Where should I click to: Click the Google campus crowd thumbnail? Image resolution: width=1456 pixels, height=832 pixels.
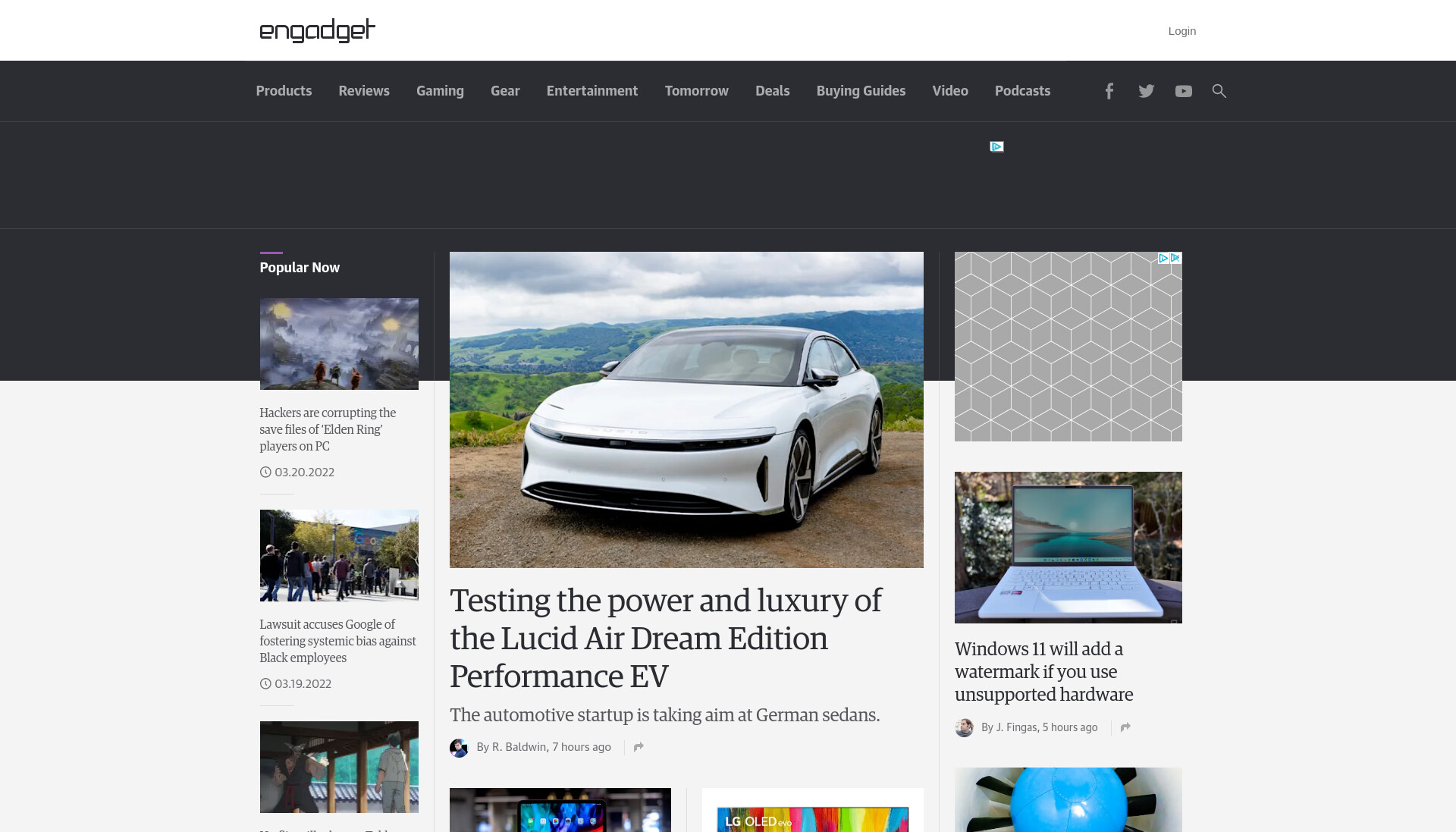tap(339, 555)
